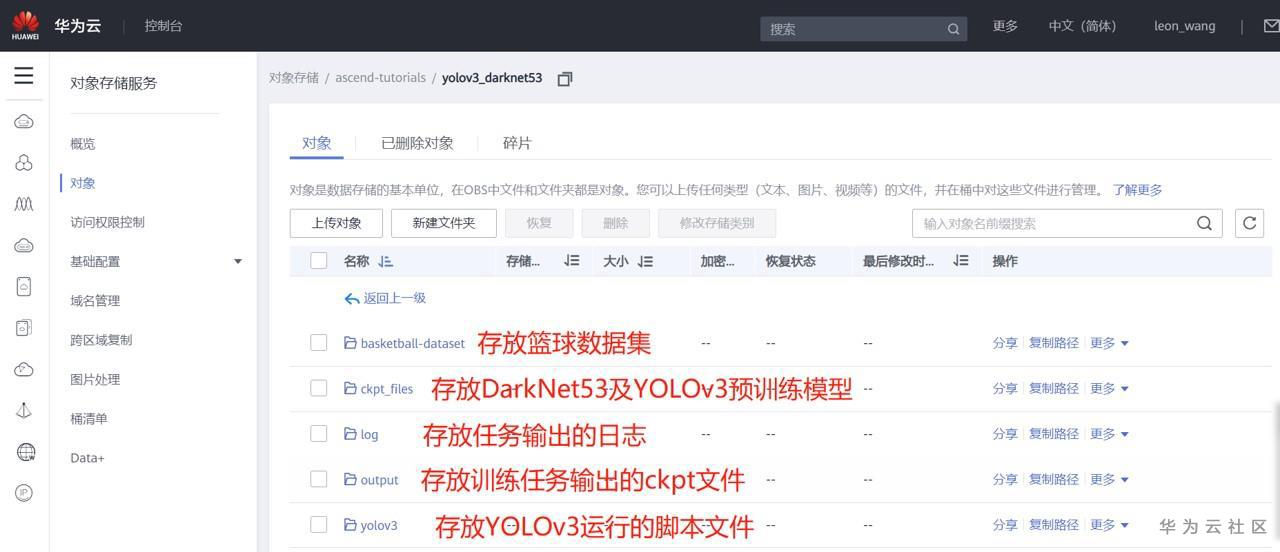Open 更多 dropdown for basketball-dataset
This screenshot has height=552, width=1280.
pos(1109,343)
